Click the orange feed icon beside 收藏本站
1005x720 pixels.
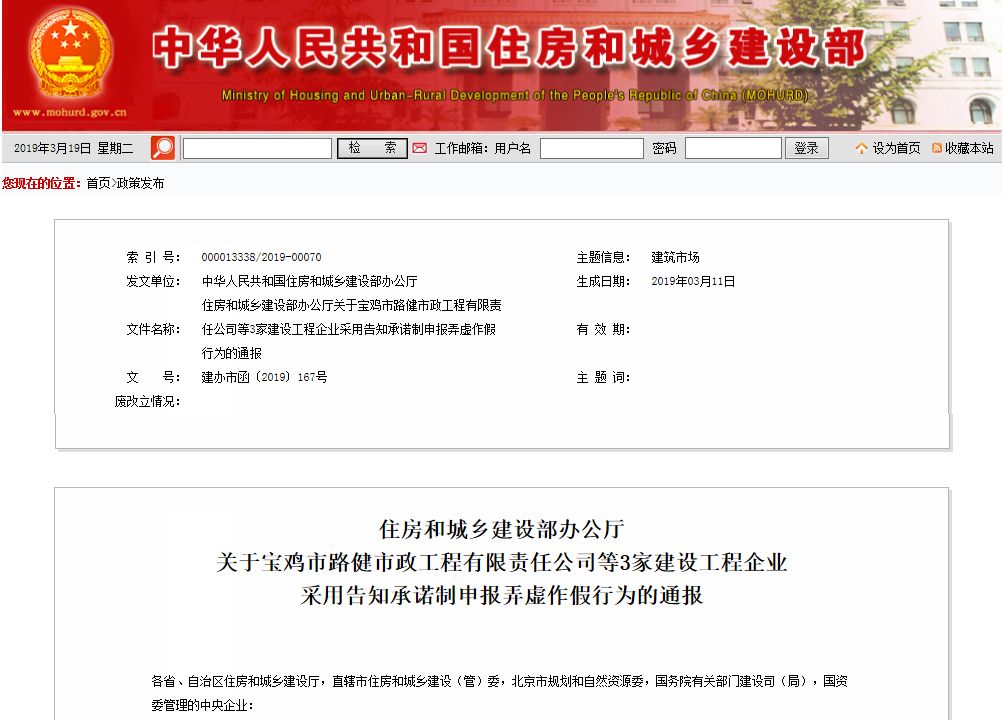936,148
